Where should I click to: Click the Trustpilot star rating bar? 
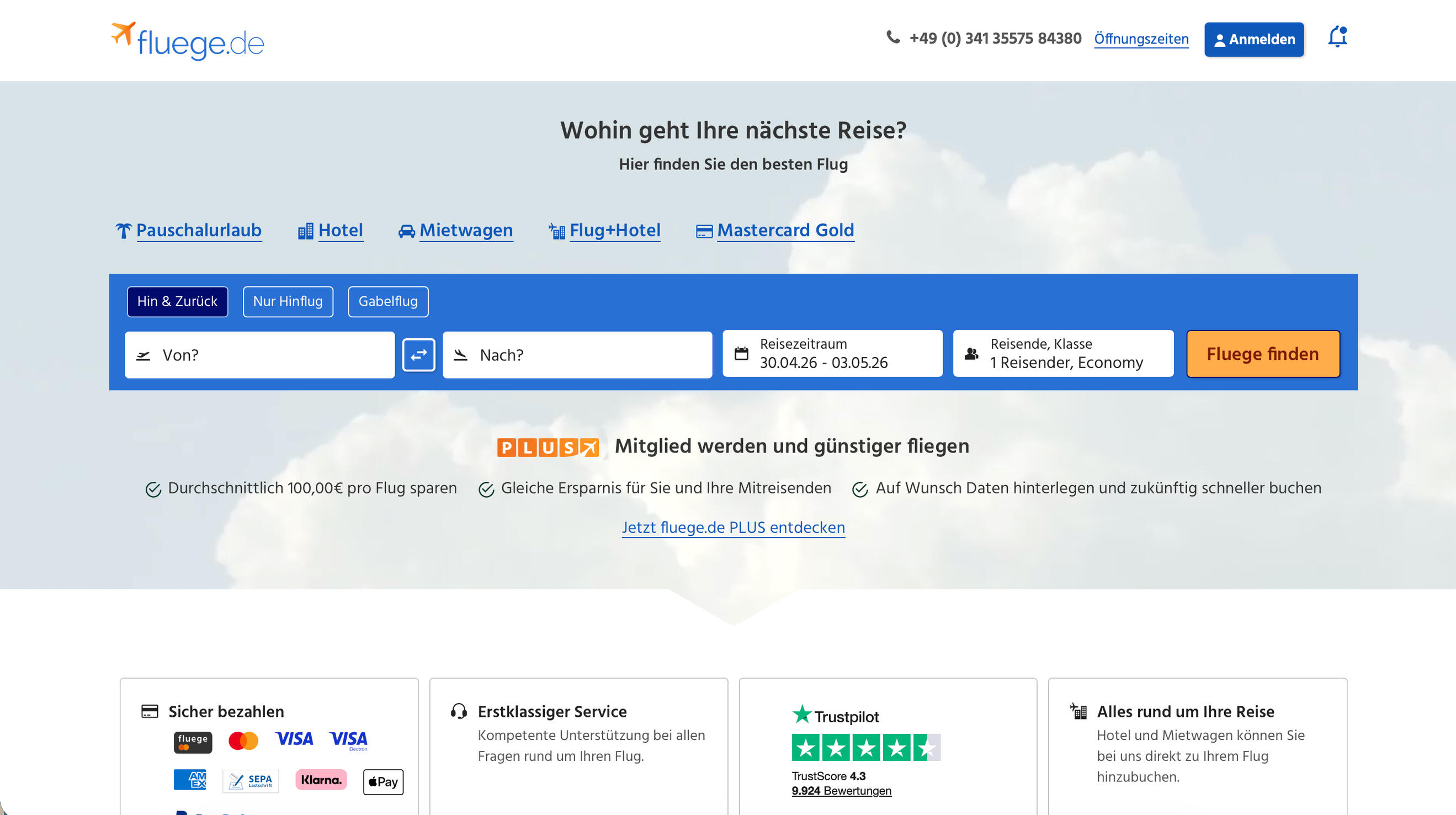tap(866, 747)
